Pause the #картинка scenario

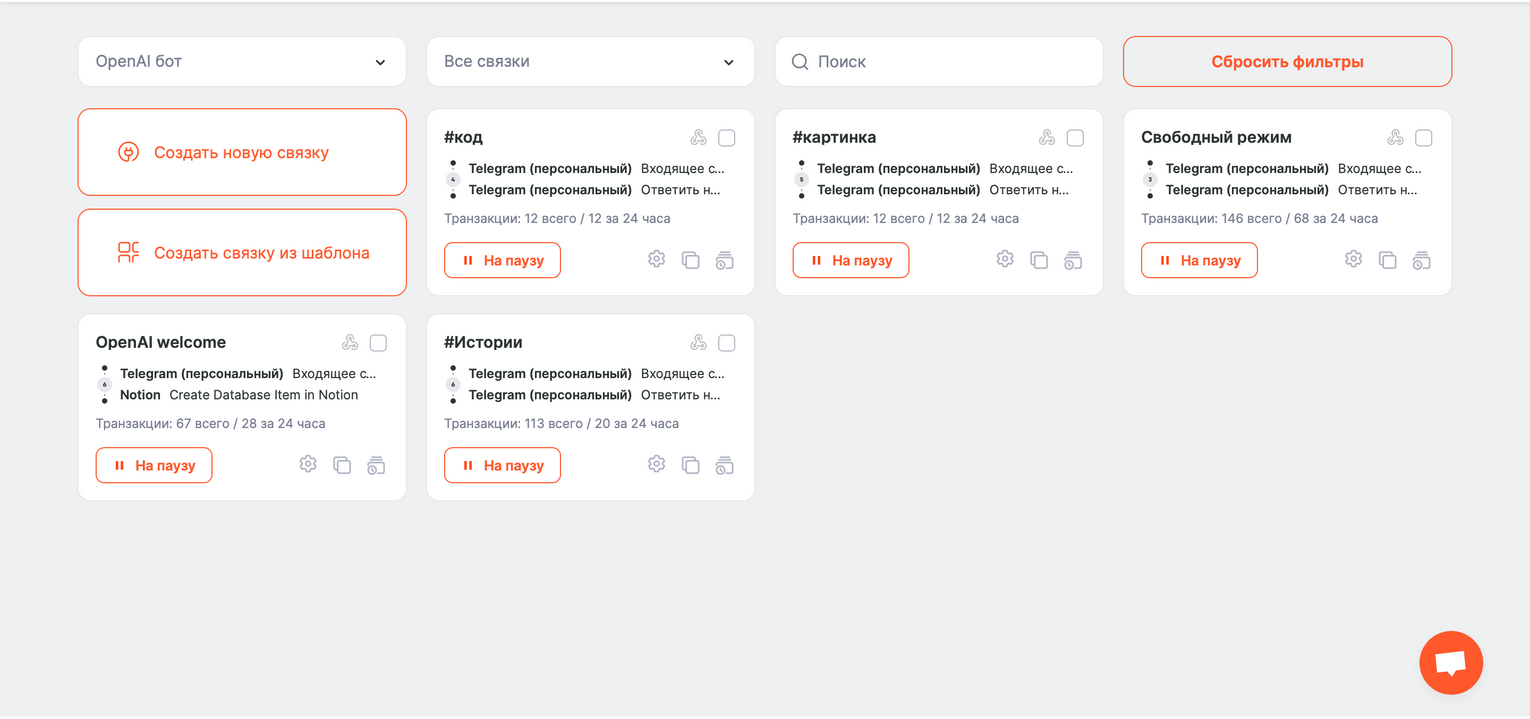(x=851, y=260)
